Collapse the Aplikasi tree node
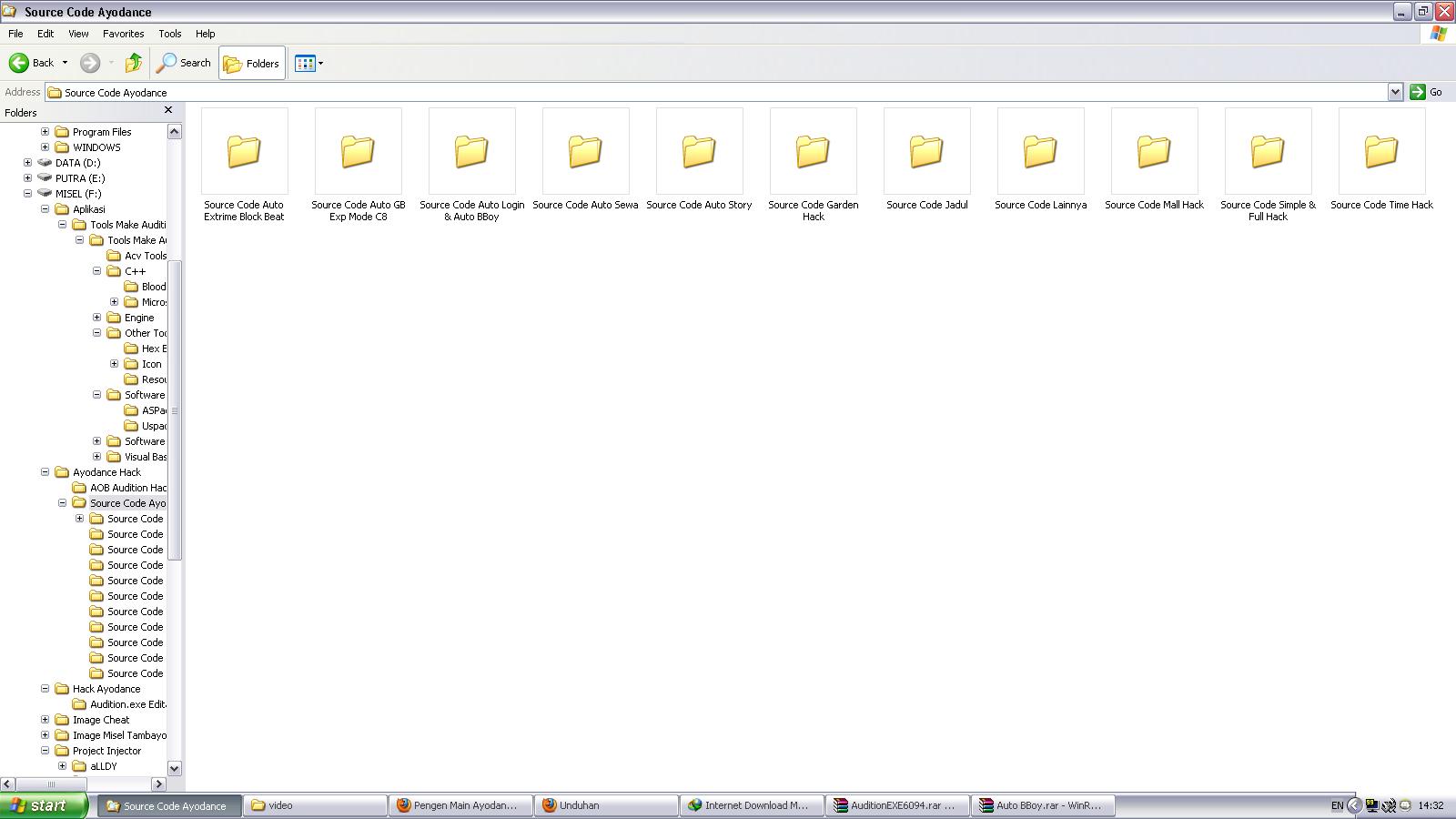 [x=45, y=209]
